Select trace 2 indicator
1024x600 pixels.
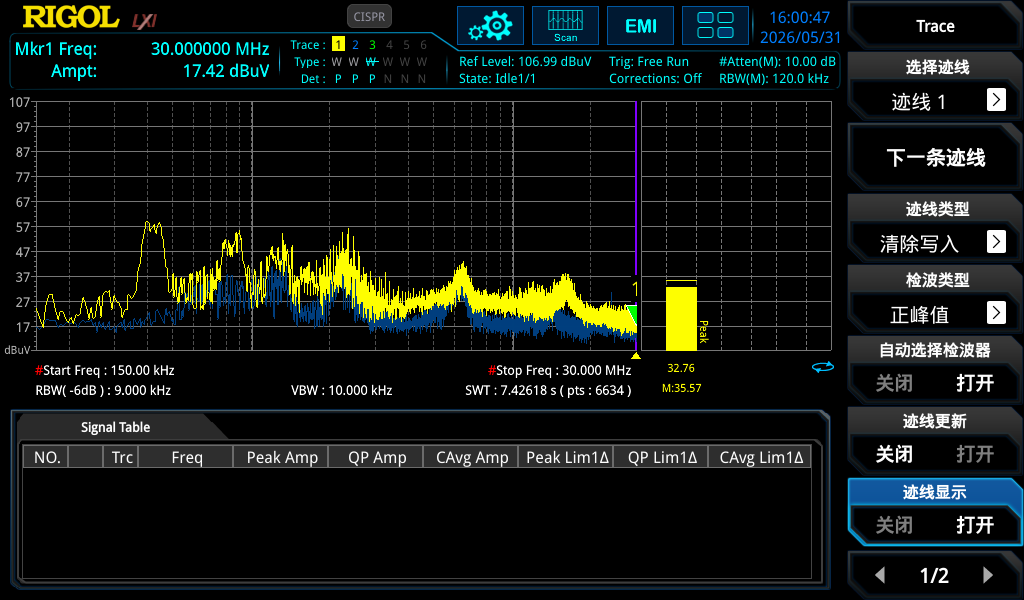pos(355,44)
